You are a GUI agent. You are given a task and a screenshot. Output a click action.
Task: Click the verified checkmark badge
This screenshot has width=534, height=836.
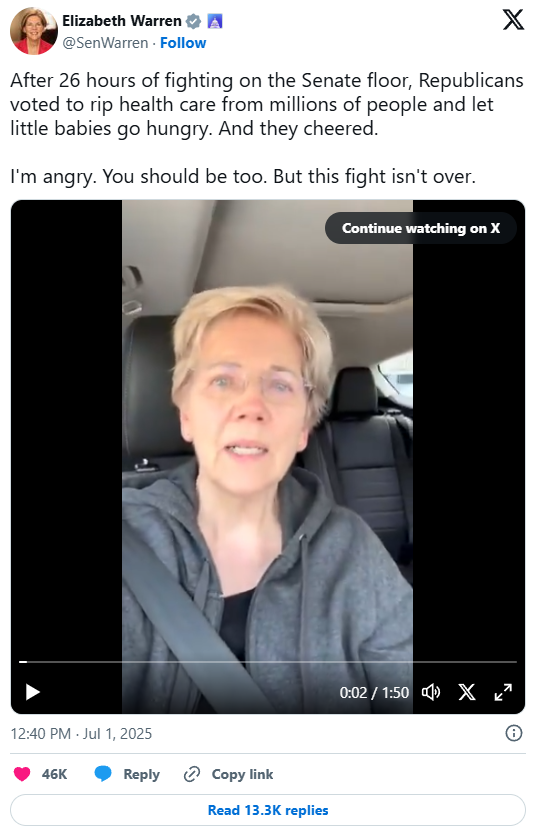tap(193, 21)
